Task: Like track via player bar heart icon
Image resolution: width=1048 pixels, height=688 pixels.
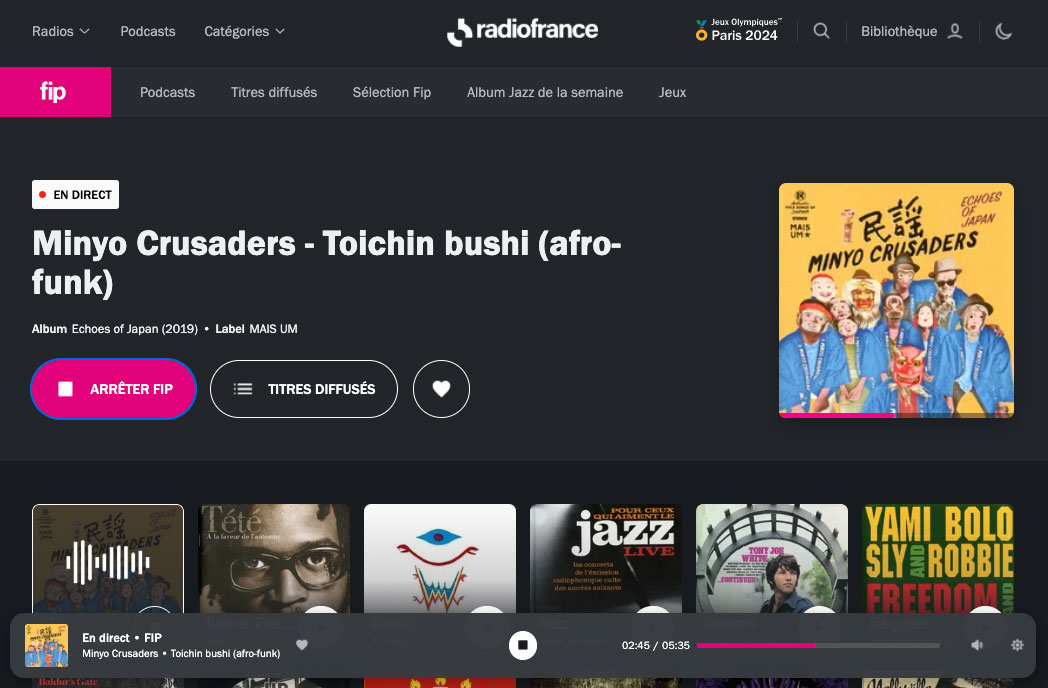Action: coord(302,645)
